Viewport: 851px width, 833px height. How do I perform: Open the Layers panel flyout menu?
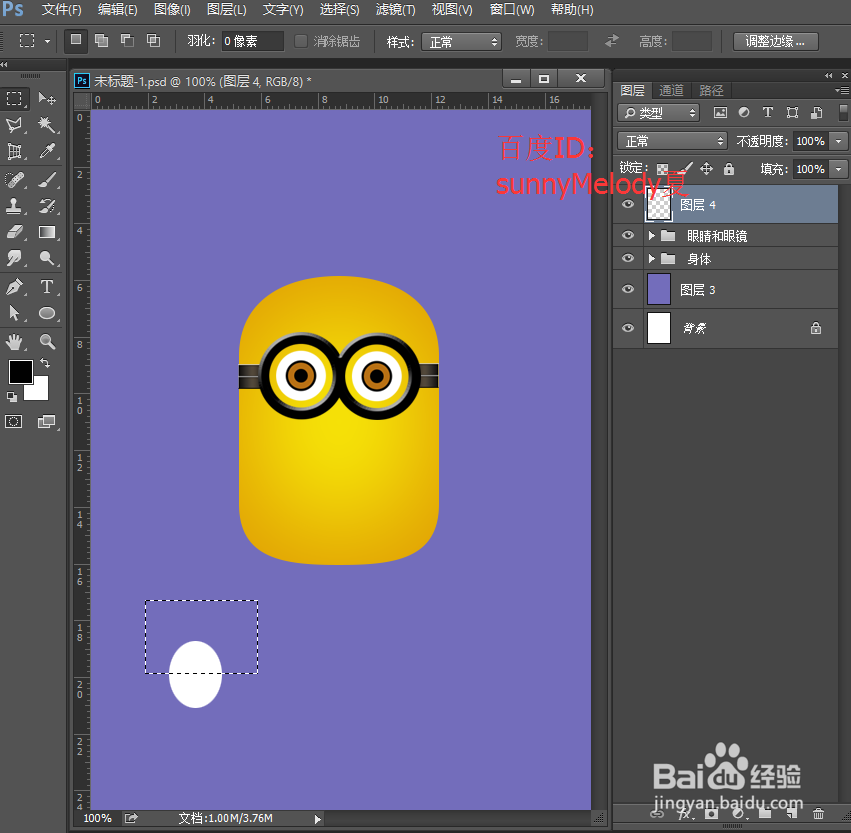[842, 90]
